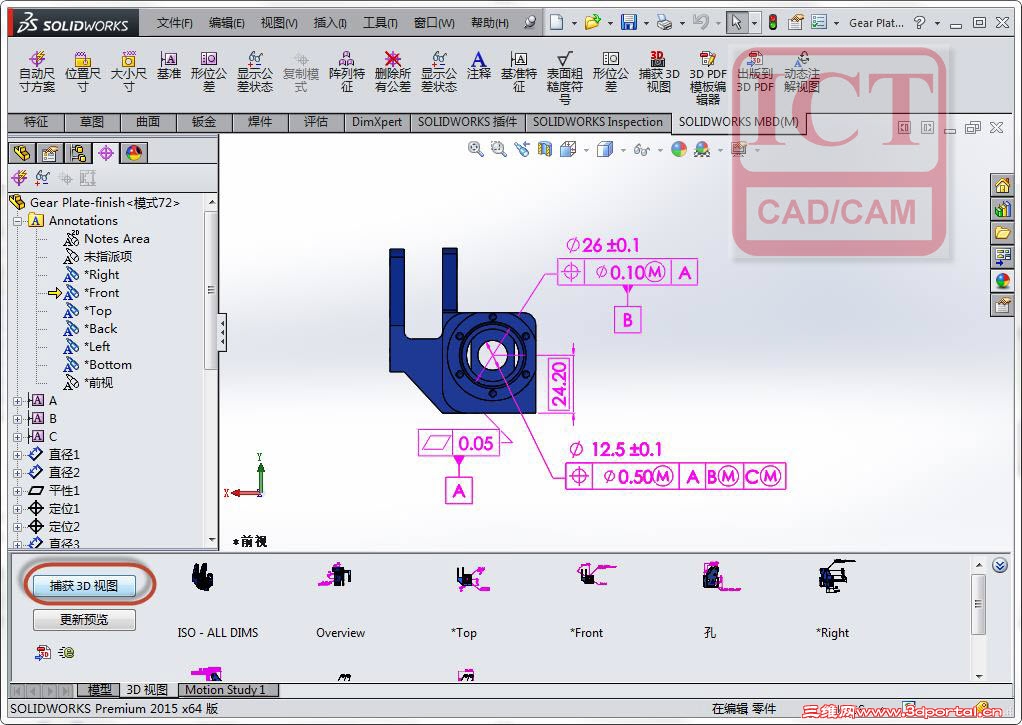Screen dimensions: 1022x725
Task: Open DisplayManager panel tab
Action: point(134,153)
